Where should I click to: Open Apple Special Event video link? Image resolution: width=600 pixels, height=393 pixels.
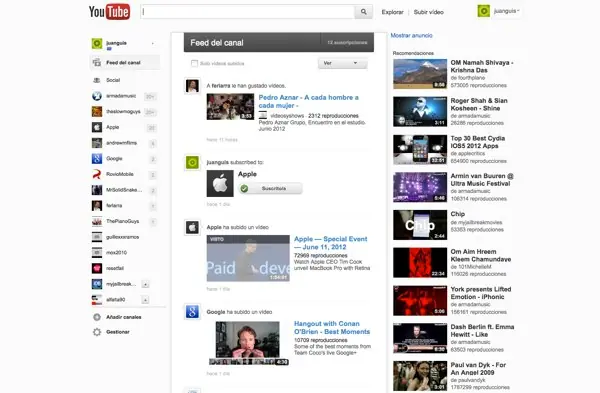[x=331, y=243]
